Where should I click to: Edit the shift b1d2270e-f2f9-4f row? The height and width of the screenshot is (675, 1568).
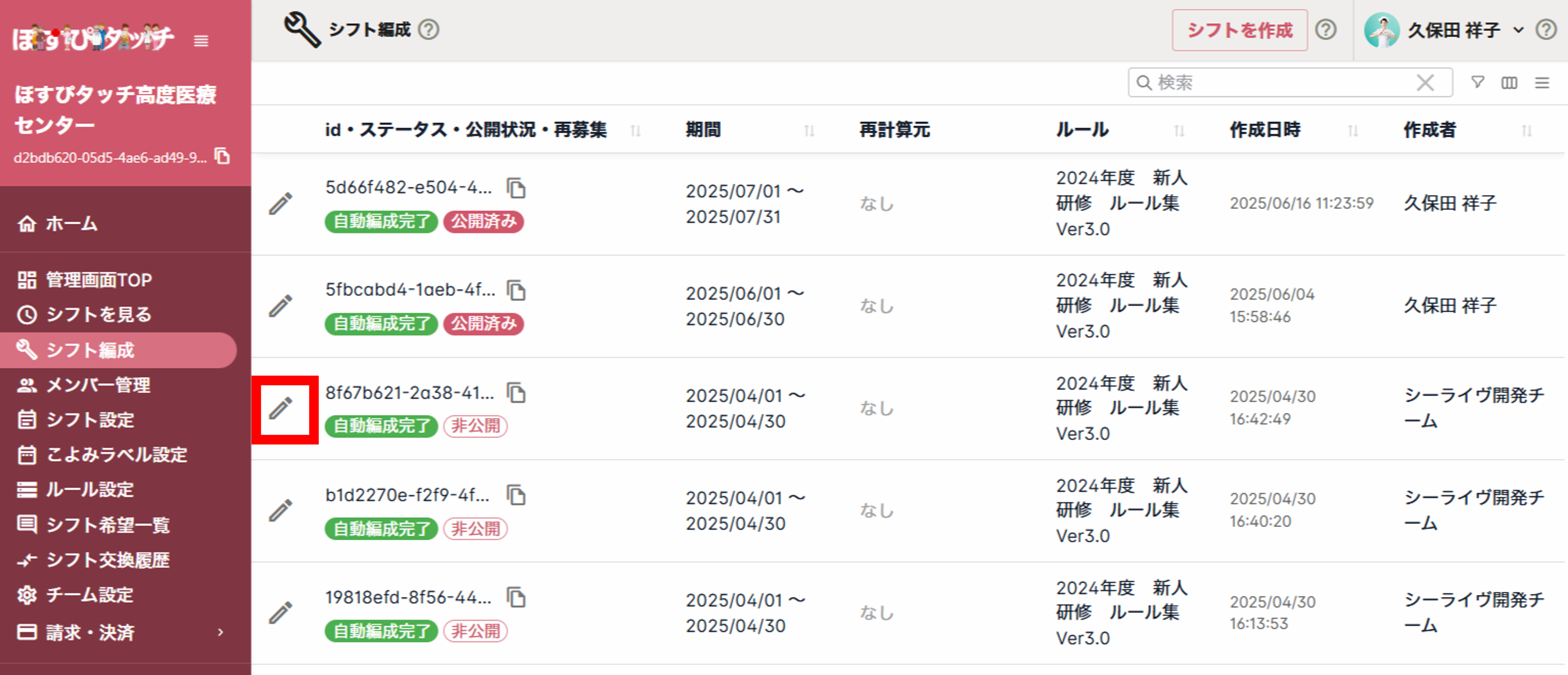[x=280, y=511]
